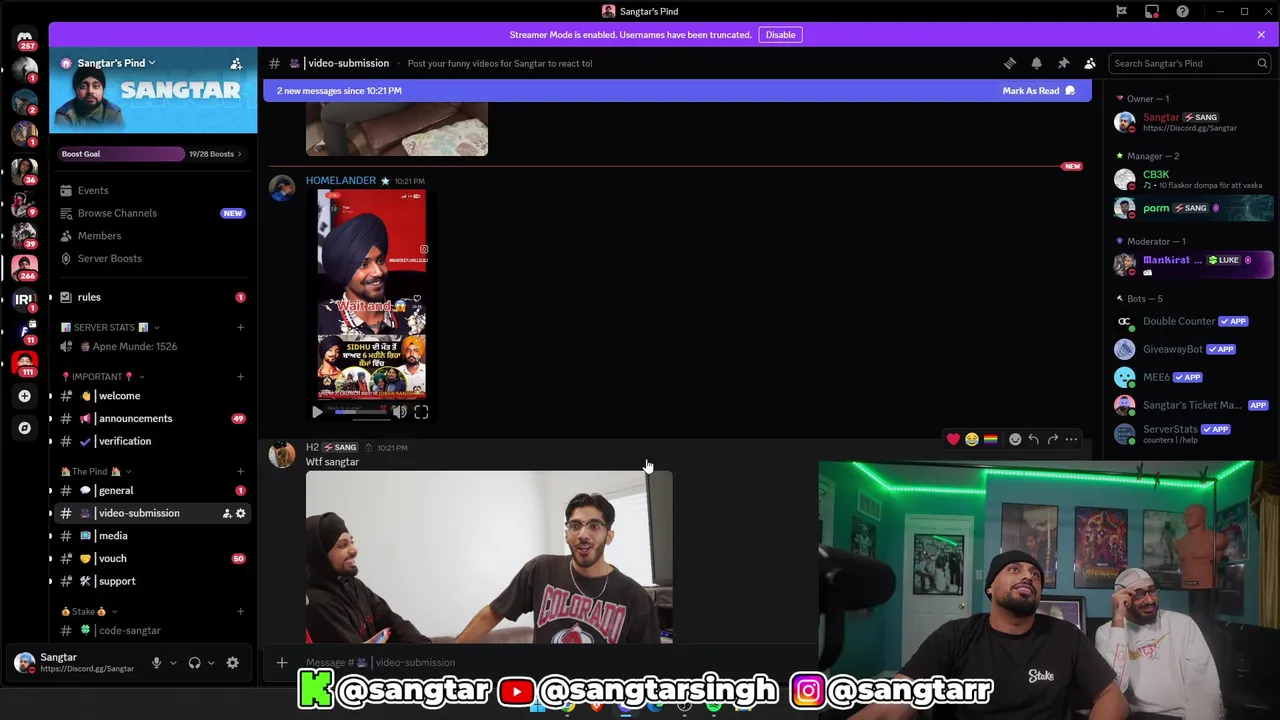Open Discord direct messages home icon
Viewport: 1280px width, 720px height.
coord(25,38)
